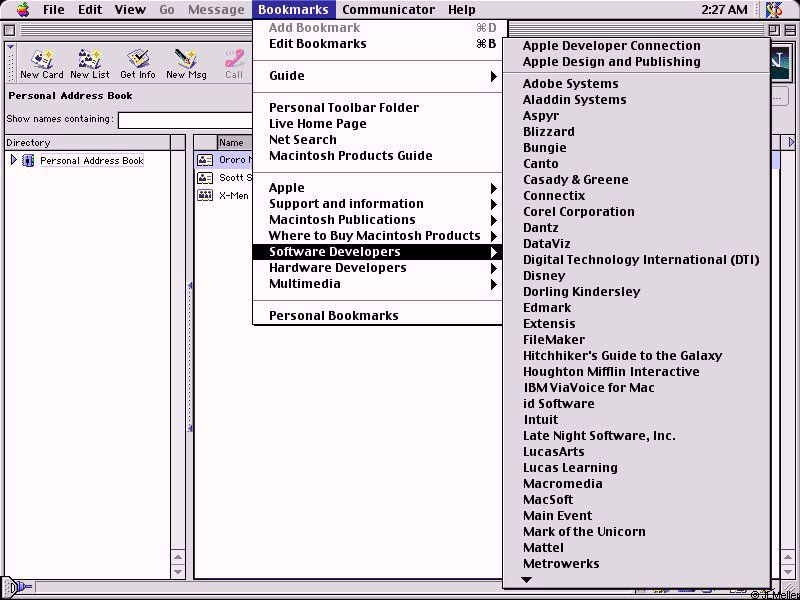This screenshot has width=800, height=600.
Task: Select Personal Bookmarks entry
Action: [378, 316]
